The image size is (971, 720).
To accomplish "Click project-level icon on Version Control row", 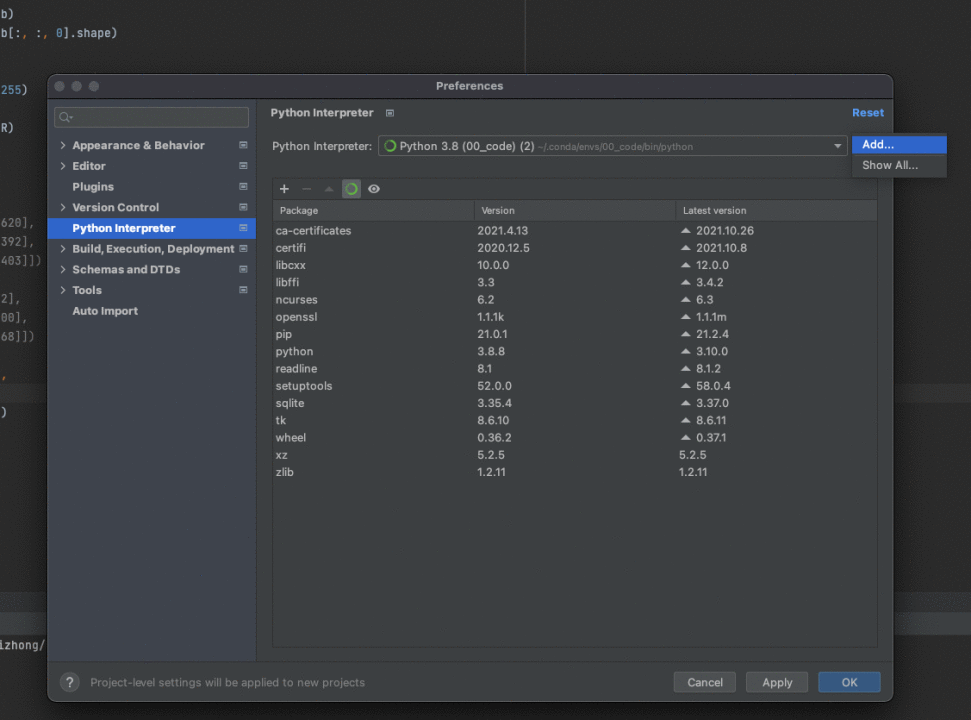I will pyautogui.click(x=243, y=207).
